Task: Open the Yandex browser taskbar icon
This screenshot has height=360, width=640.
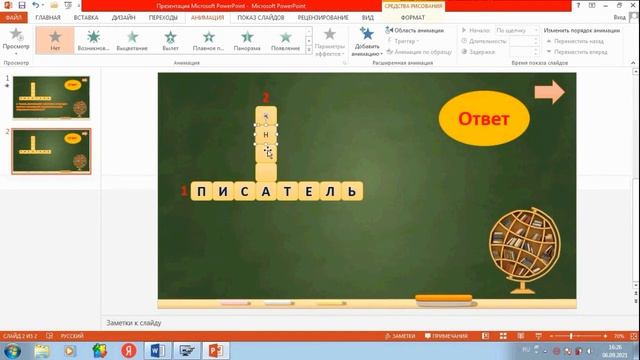Action: [x=129, y=351]
